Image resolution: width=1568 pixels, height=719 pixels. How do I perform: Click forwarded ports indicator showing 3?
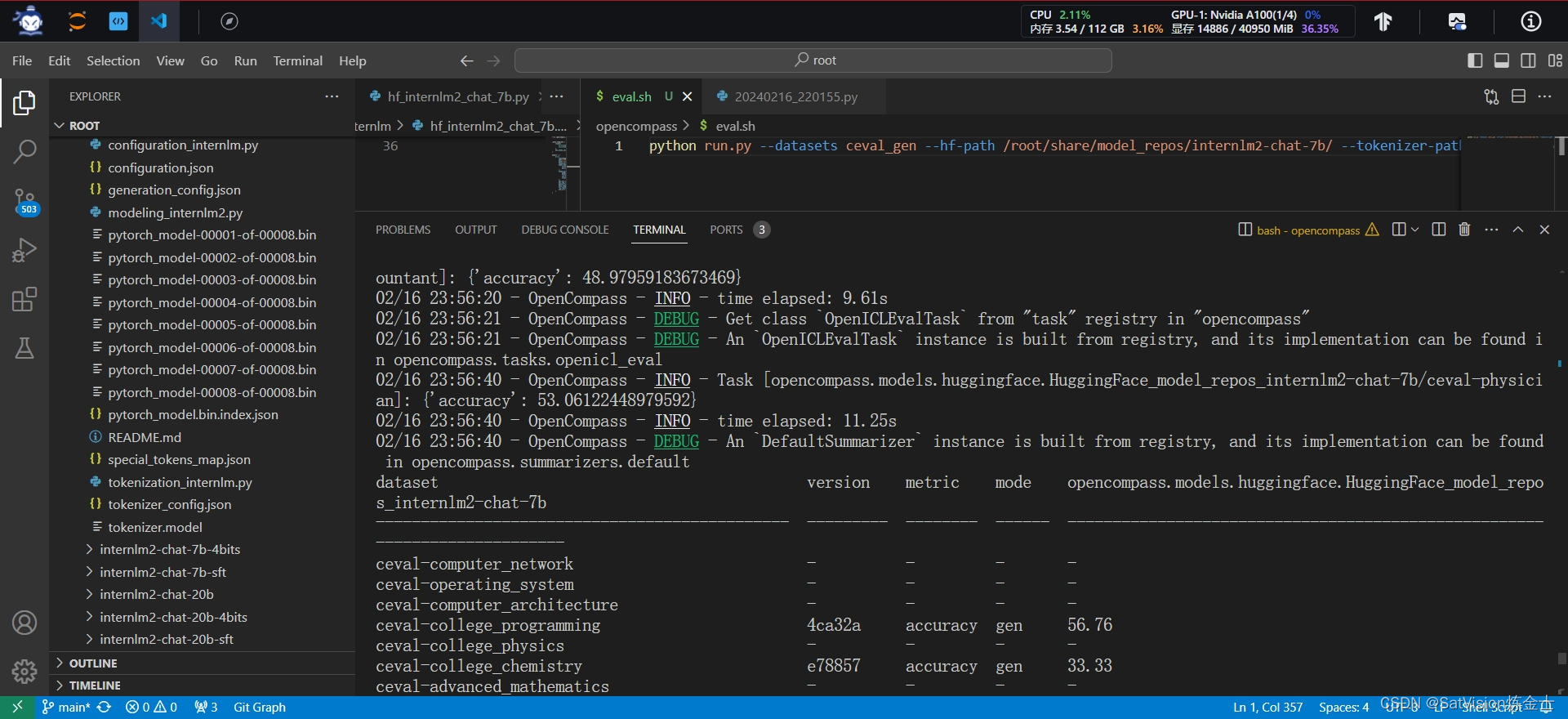[206, 708]
